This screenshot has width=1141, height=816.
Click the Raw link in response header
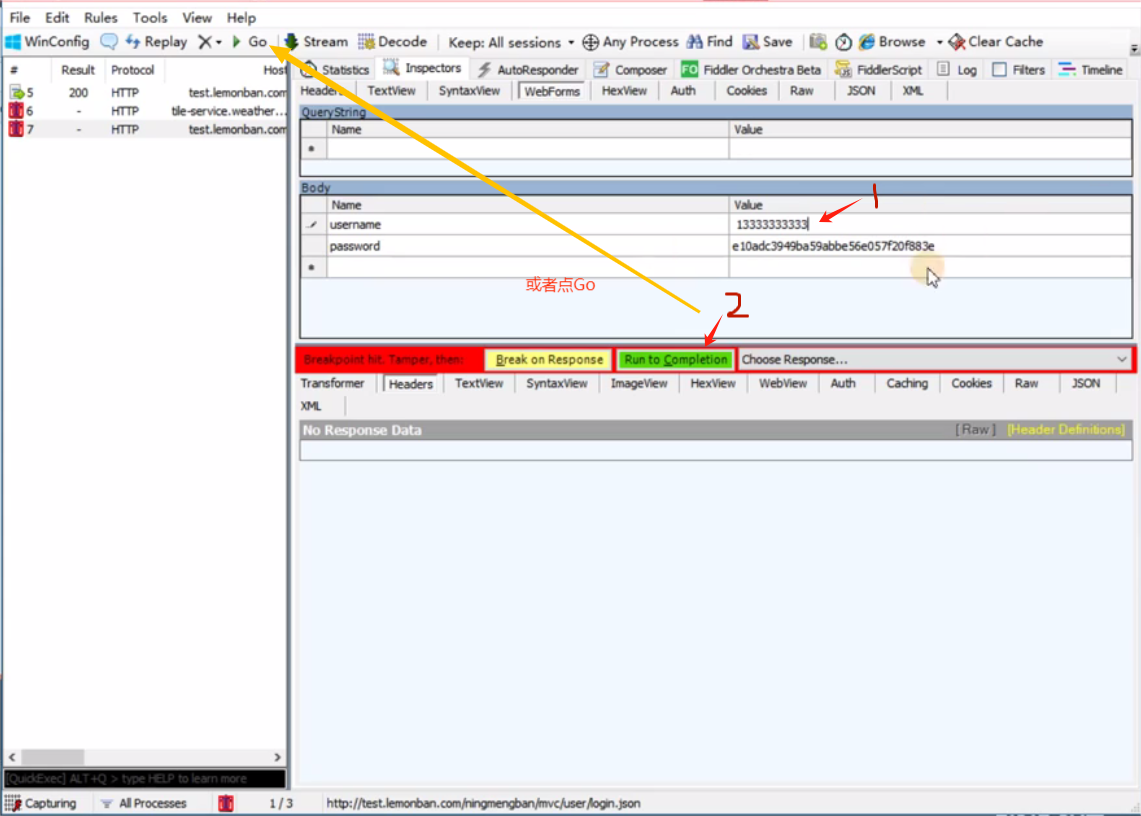(x=975, y=429)
